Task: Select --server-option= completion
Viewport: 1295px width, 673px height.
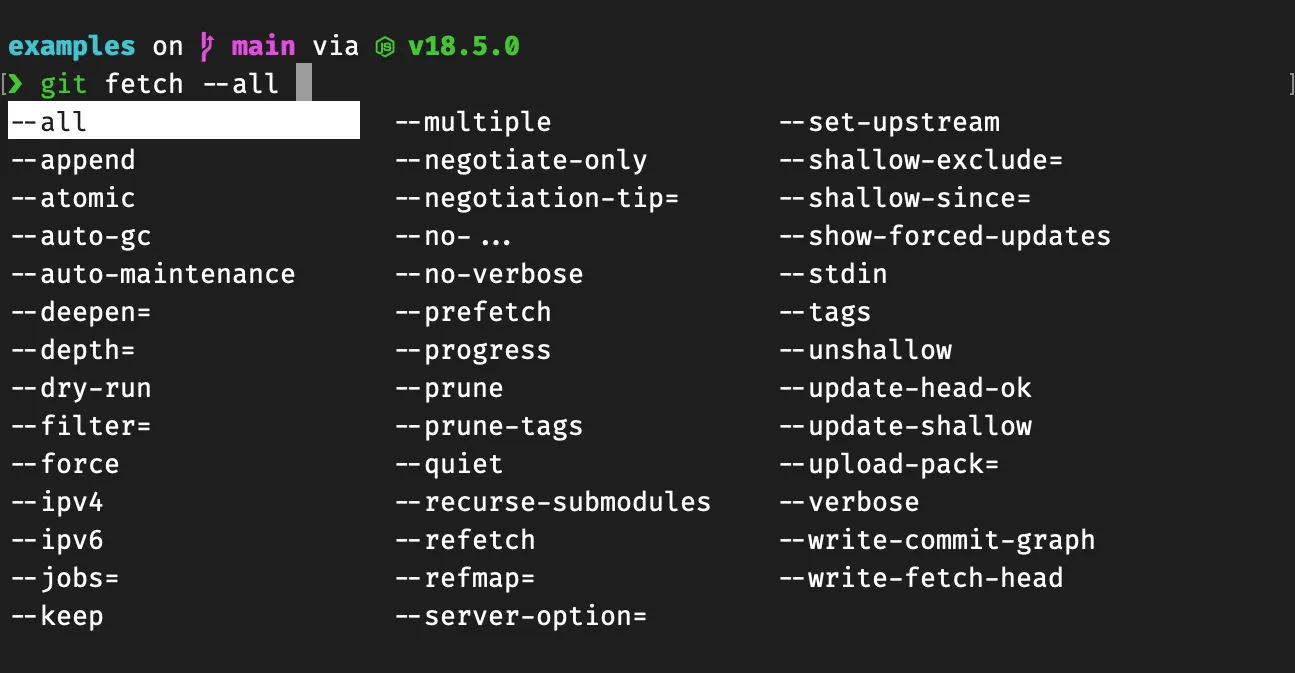Action: [521, 616]
